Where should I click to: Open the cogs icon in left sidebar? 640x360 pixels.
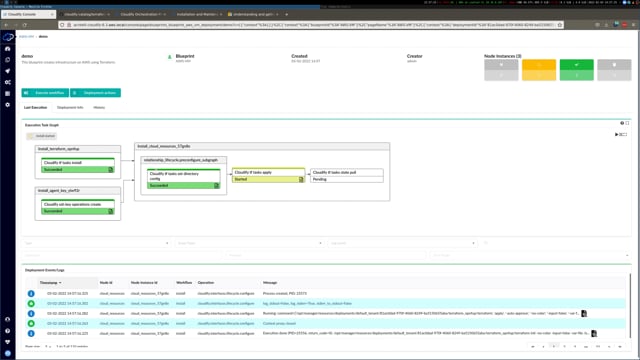coord(7,82)
